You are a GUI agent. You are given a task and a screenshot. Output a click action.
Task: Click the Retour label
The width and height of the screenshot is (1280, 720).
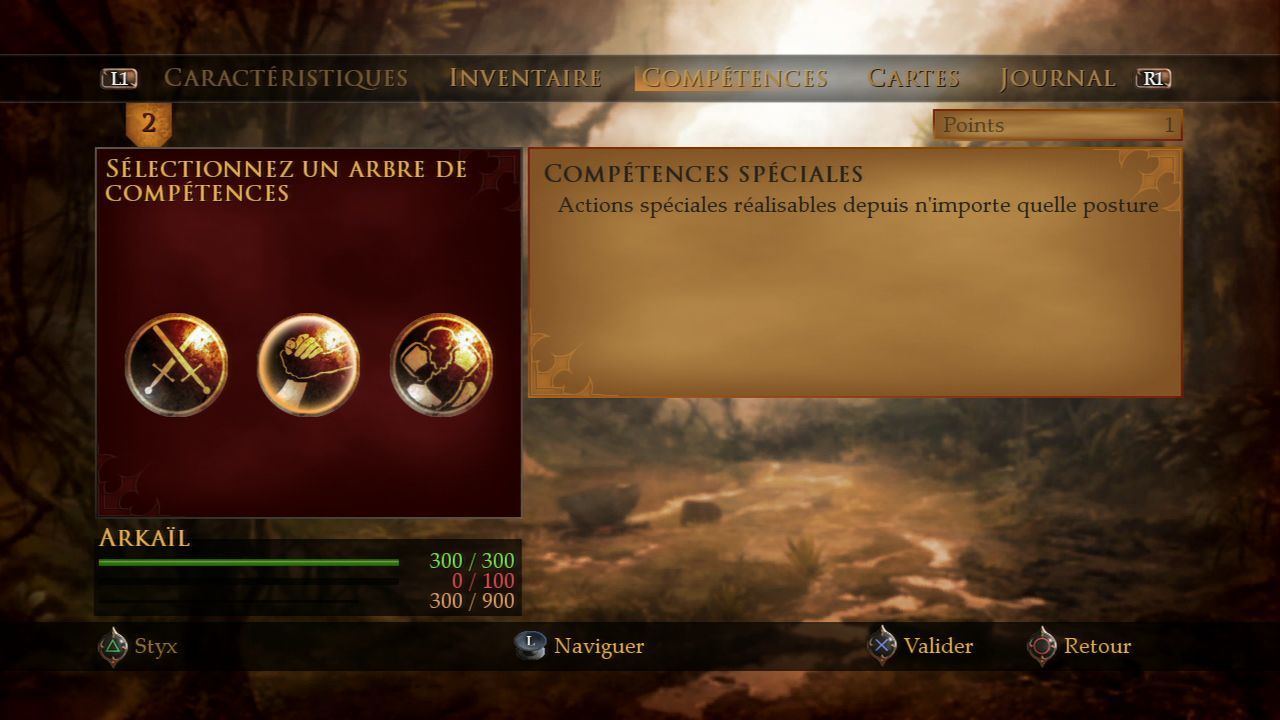[1098, 647]
